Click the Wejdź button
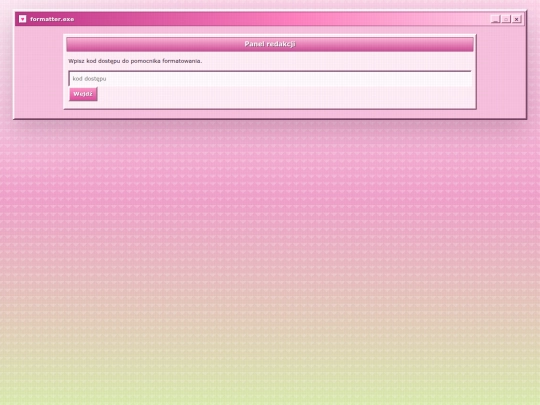The height and width of the screenshot is (405, 540). coord(83,94)
